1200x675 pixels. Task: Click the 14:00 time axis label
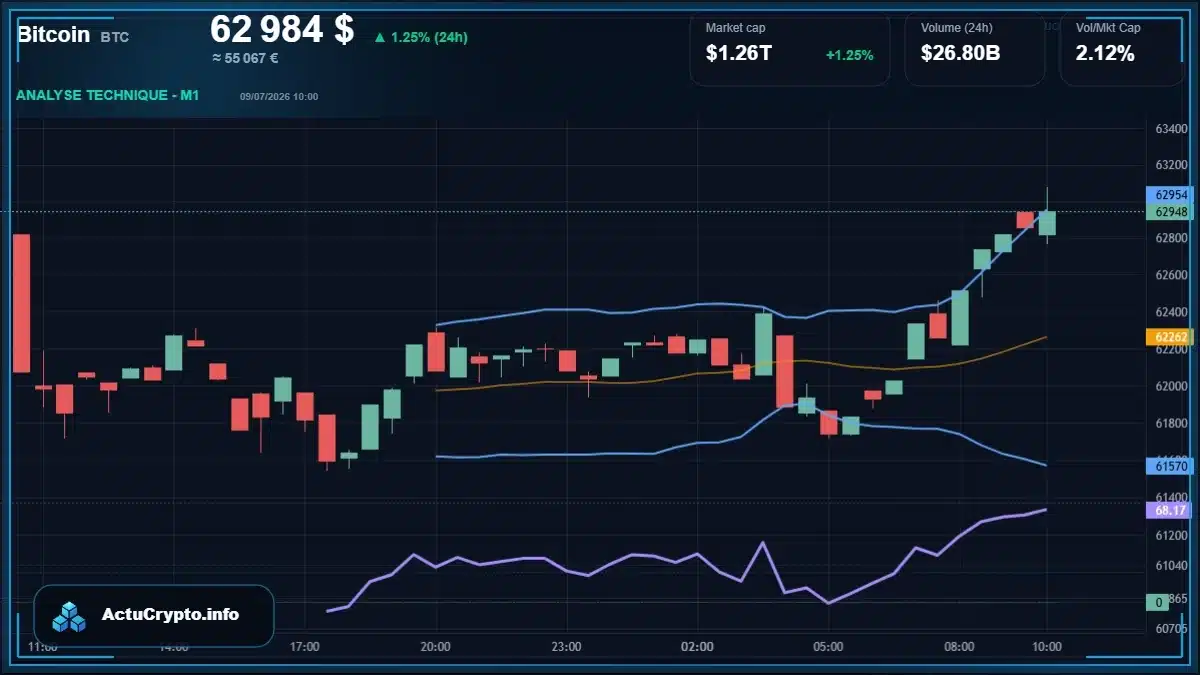(x=173, y=647)
